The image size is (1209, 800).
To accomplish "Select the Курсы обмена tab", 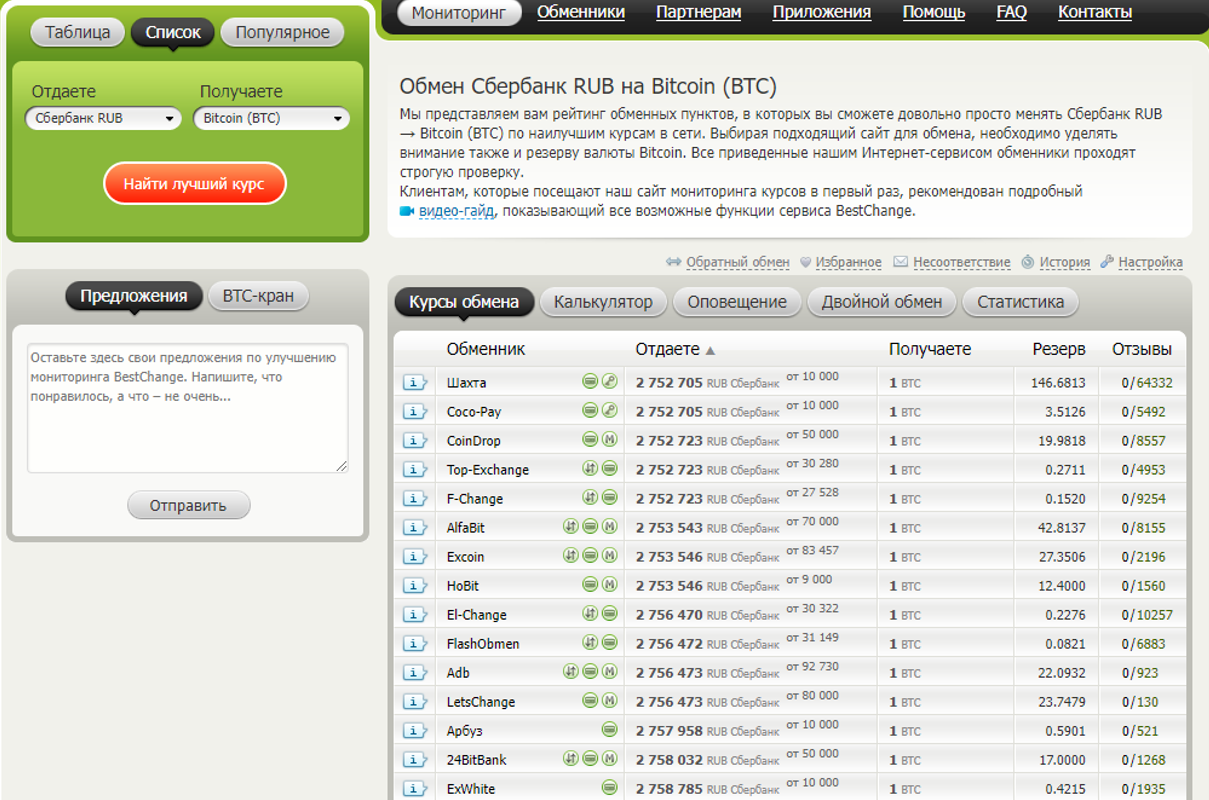I will 464,302.
